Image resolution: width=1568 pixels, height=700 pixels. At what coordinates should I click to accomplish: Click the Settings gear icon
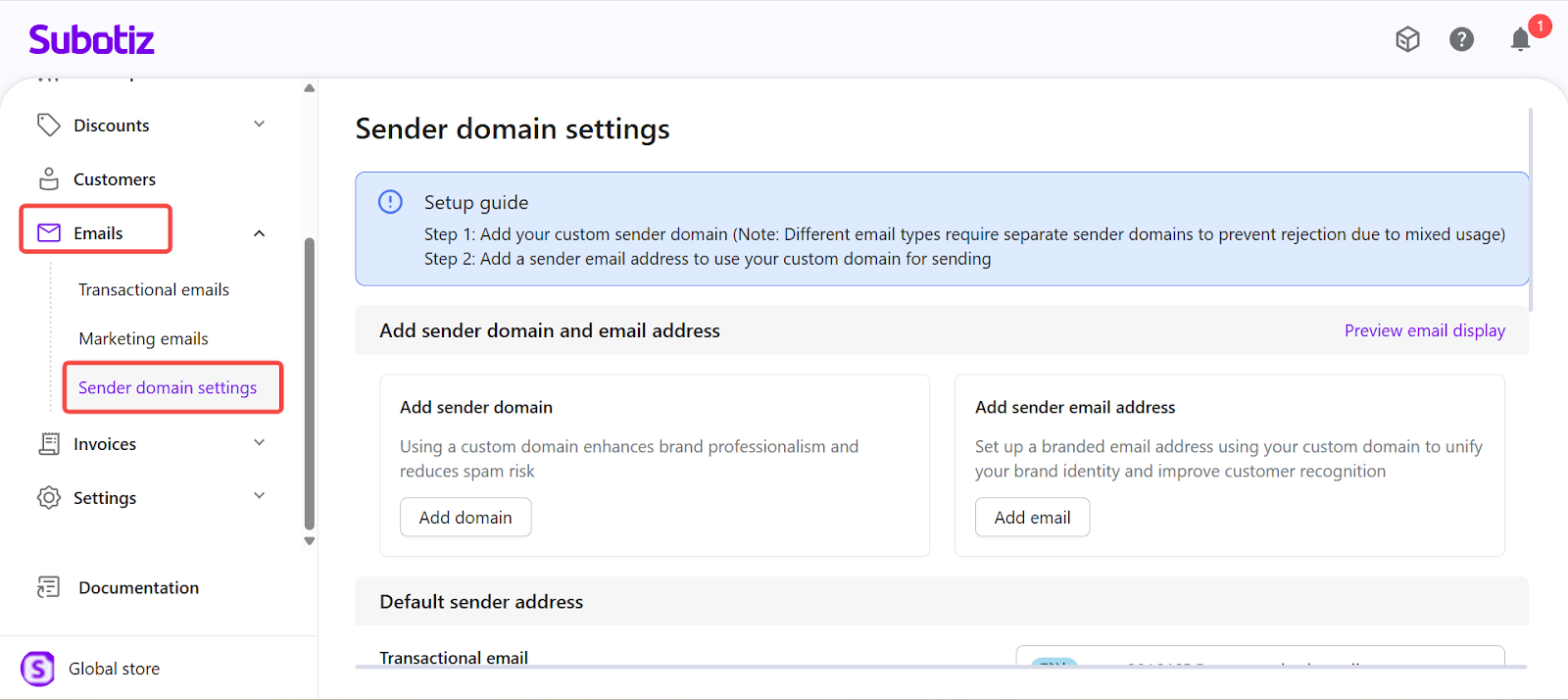tap(48, 498)
